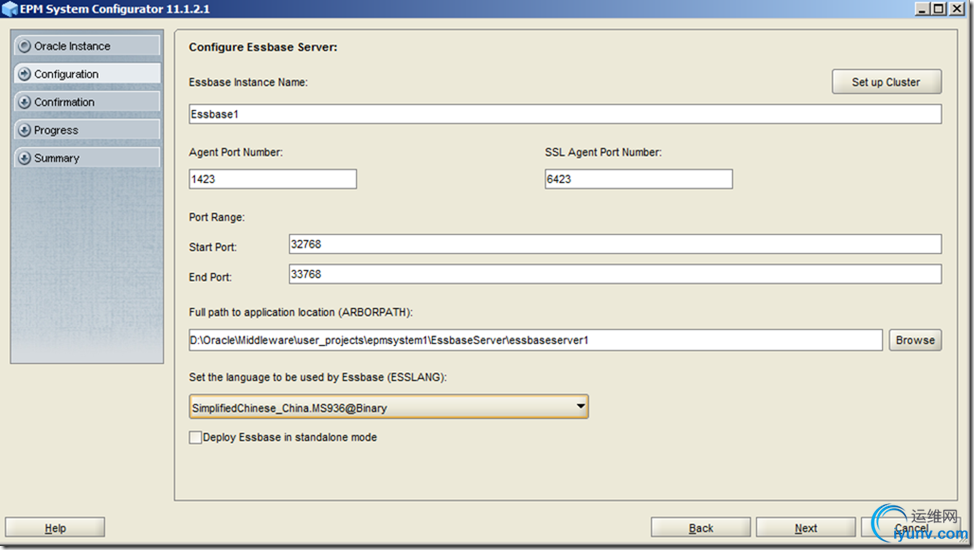Click the Cancel button
Viewport: 974px width, 550px height.
tap(911, 528)
